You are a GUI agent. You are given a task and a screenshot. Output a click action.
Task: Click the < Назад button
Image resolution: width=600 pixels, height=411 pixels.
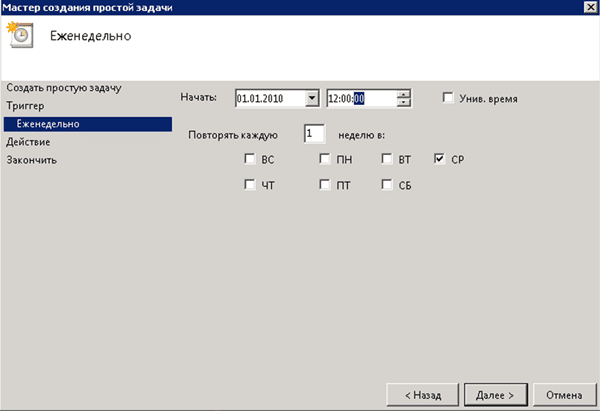[x=421, y=394]
